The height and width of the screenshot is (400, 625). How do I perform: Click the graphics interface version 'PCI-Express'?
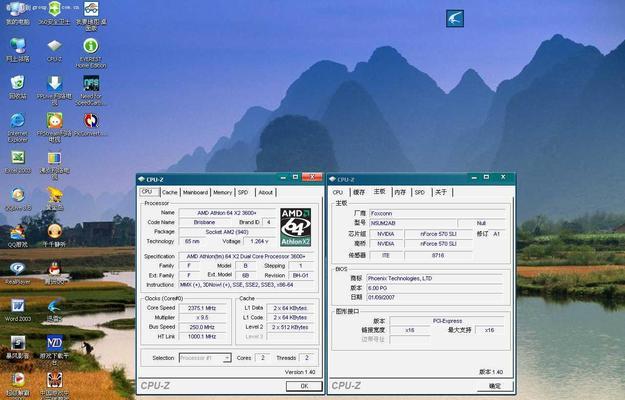coord(447,321)
